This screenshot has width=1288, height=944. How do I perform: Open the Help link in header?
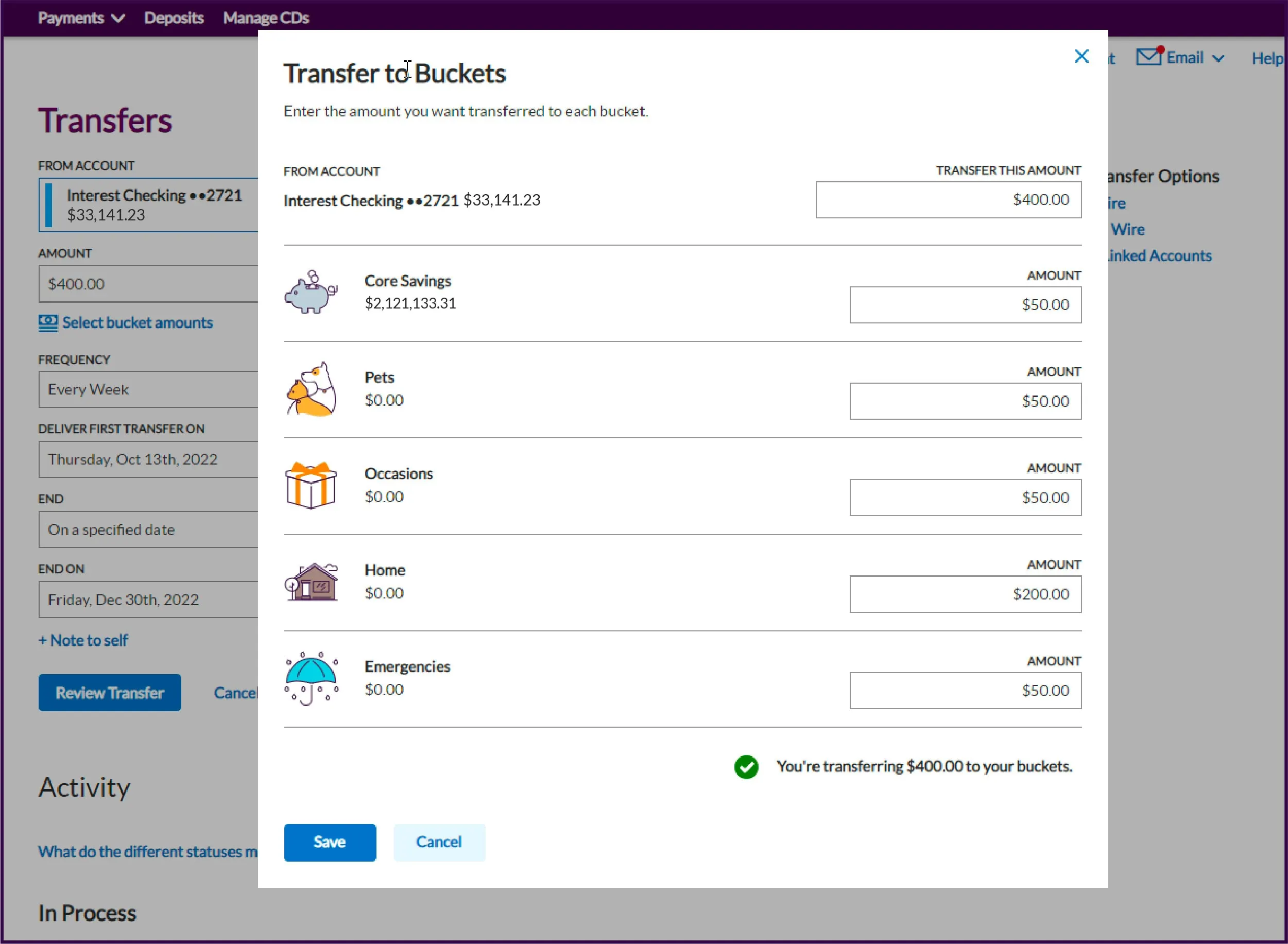(x=1267, y=58)
